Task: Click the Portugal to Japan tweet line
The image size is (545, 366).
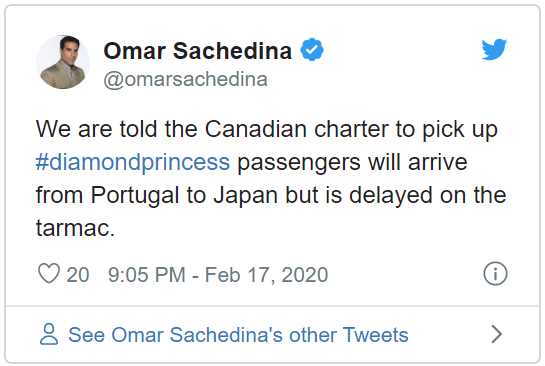Action: pos(271,195)
